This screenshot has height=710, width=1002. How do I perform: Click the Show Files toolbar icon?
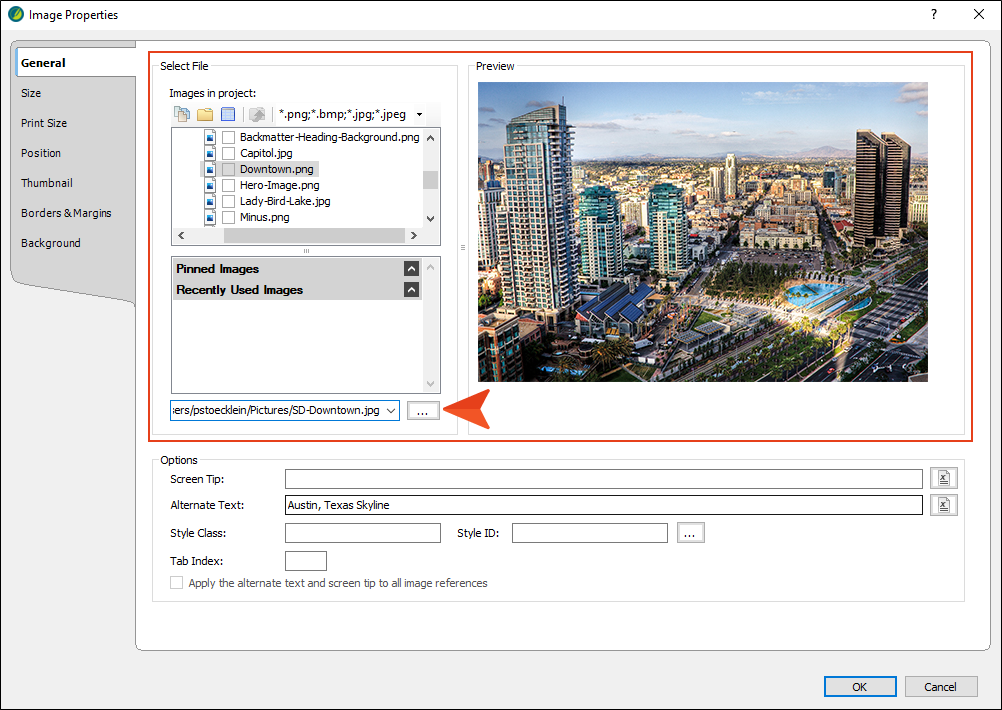pos(182,114)
